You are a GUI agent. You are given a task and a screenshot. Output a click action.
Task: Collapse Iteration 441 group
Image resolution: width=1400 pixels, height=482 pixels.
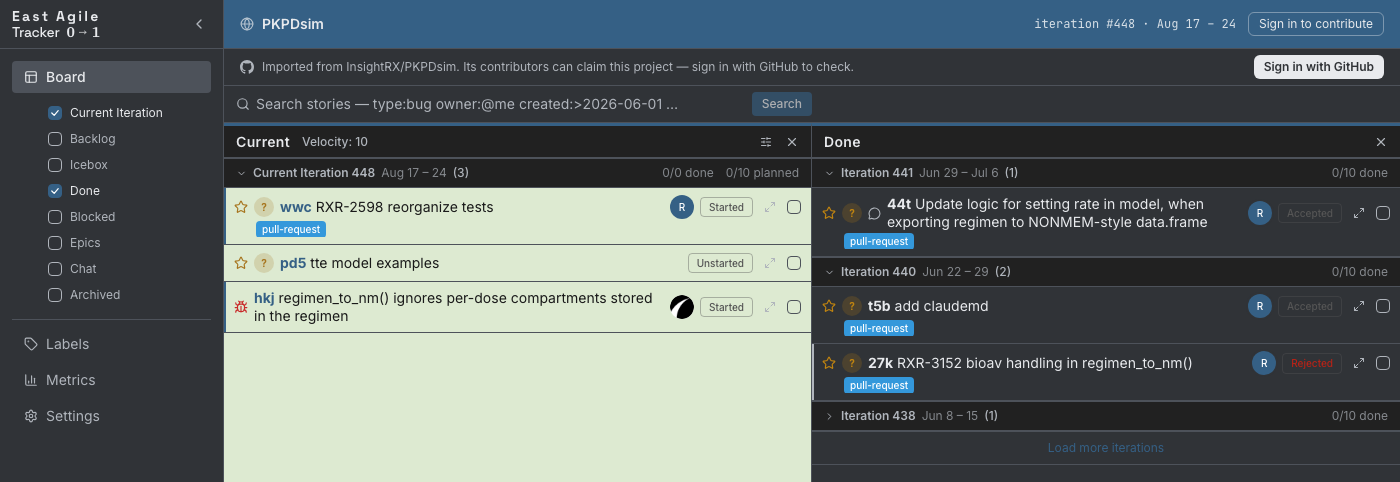pos(829,173)
